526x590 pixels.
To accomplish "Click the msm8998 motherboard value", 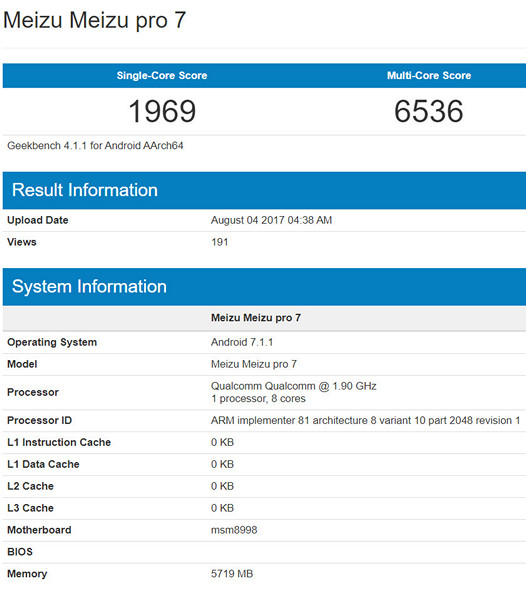I will (x=234, y=530).
